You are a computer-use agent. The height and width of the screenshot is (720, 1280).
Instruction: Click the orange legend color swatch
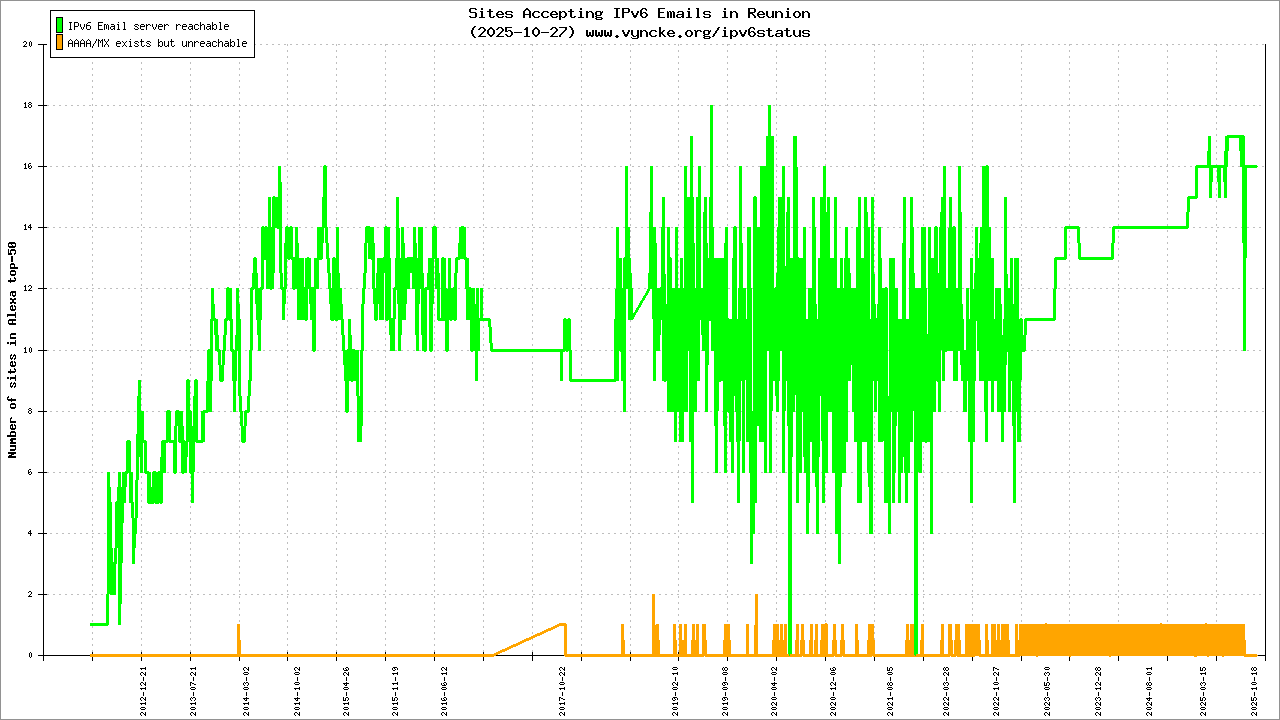60,43
